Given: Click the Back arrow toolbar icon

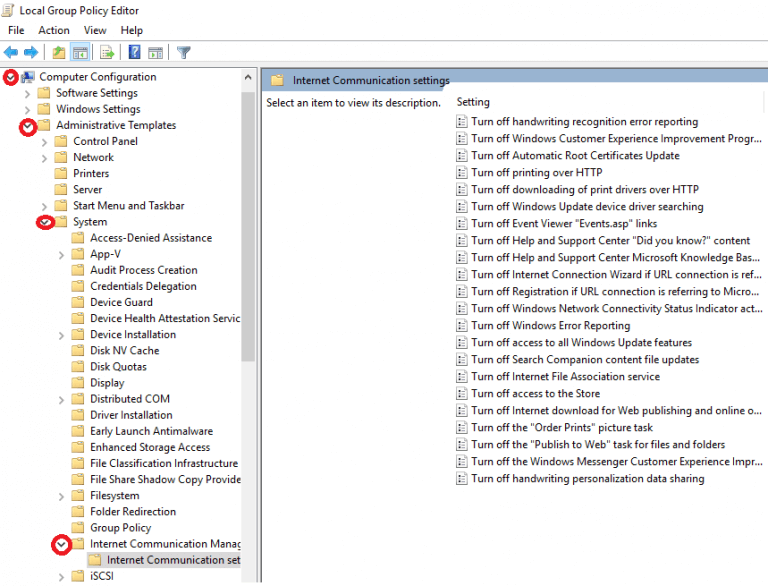Looking at the screenshot, I should [x=11, y=52].
